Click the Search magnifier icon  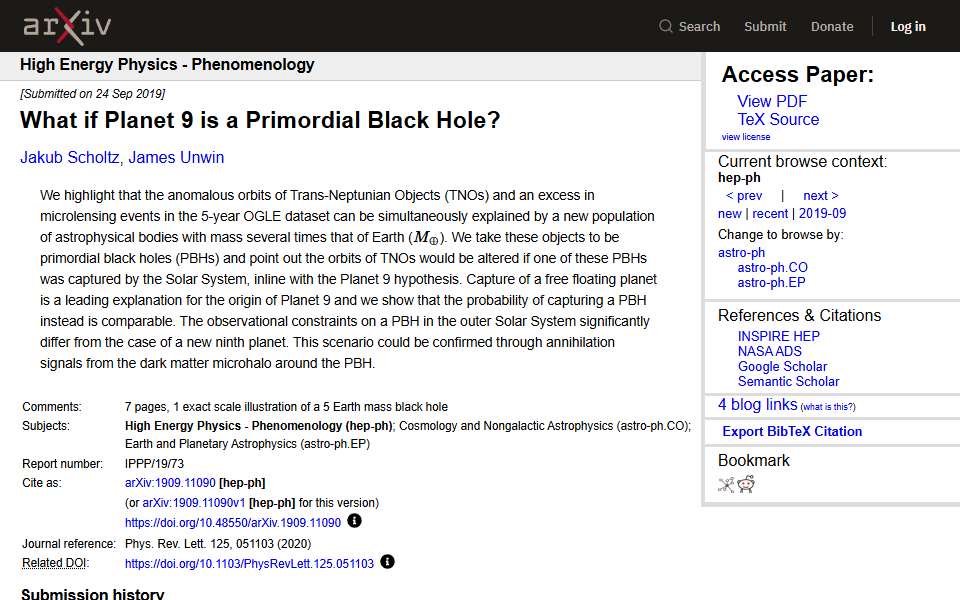tap(666, 26)
